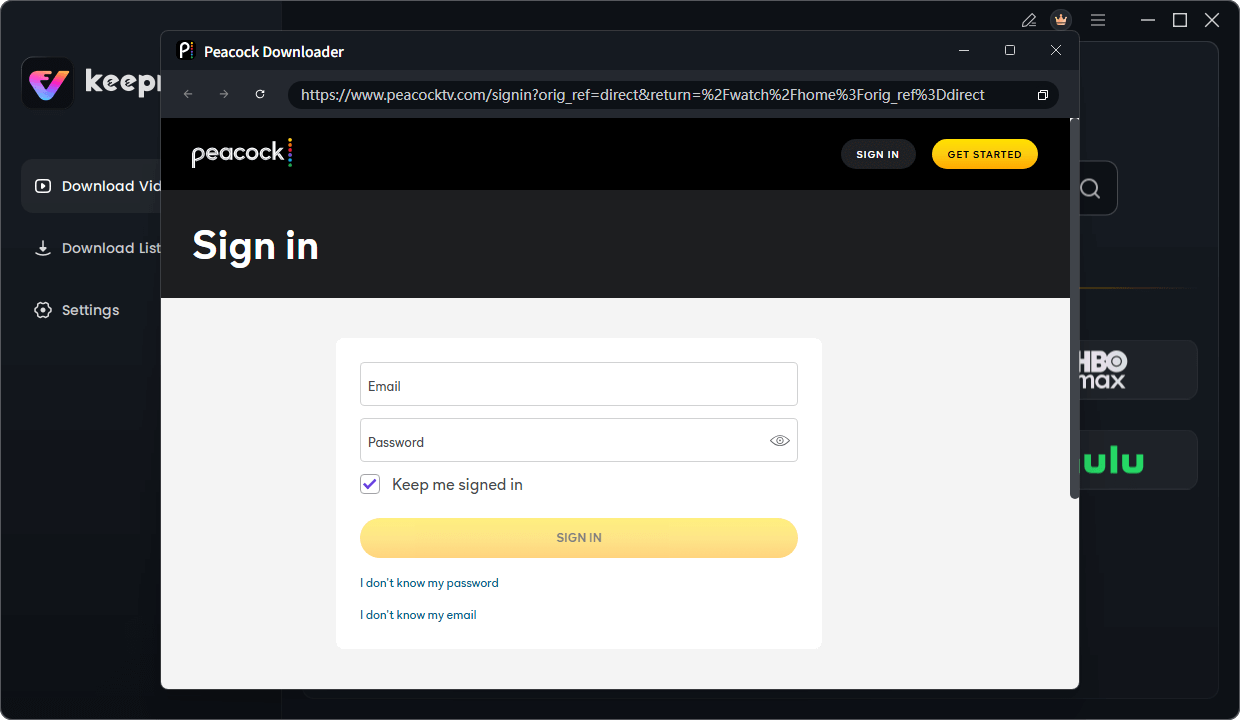Click the crown VIP icon
This screenshot has width=1240, height=720.
[1061, 19]
